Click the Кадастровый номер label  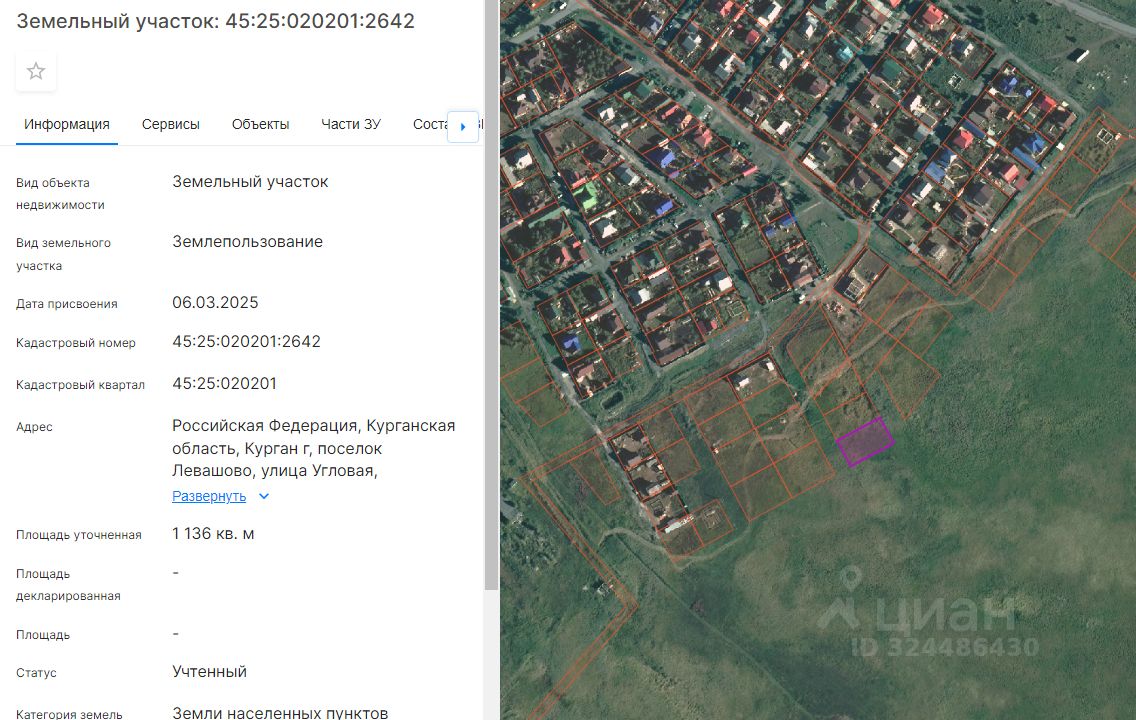75,343
